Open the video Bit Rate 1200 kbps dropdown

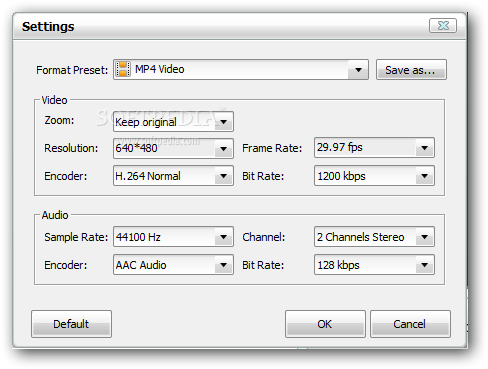point(374,176)
